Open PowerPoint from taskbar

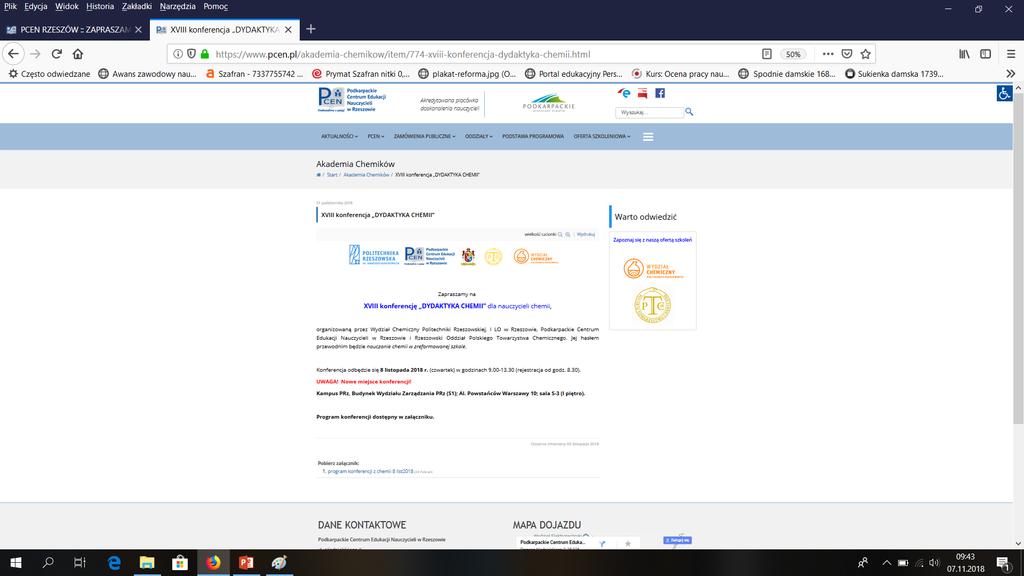pyautogui.click(x=246, y=562)
